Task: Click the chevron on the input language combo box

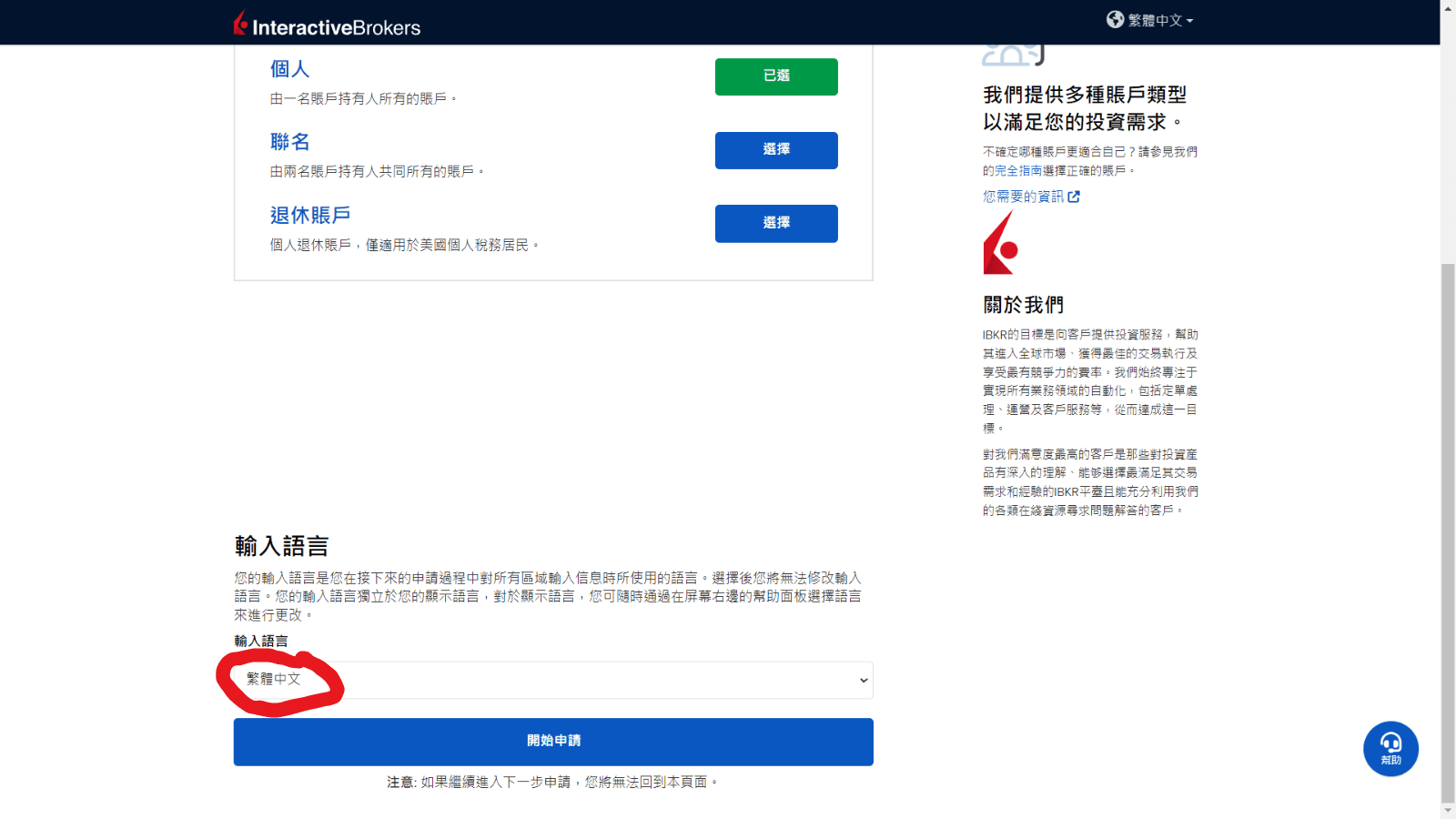Action: pyautogui.click(x=861, y=680)
